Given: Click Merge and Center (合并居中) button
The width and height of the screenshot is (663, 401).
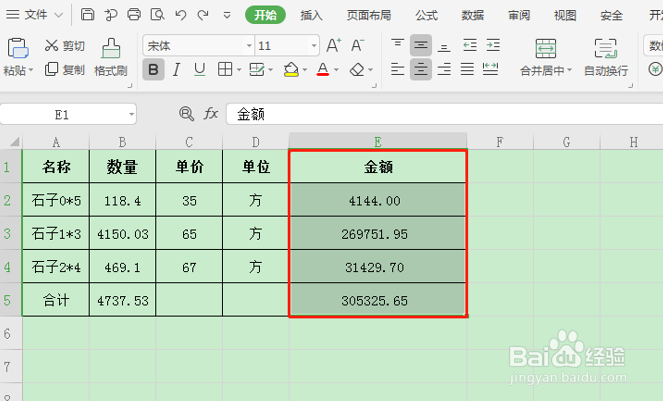Looking at the screenshot, I should coord(545,57).
